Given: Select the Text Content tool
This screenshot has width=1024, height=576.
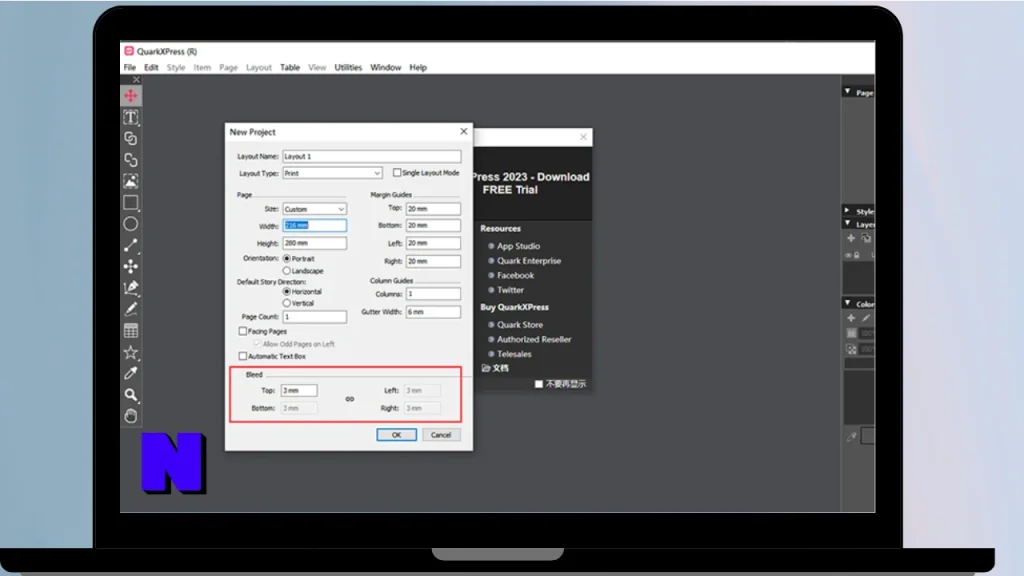Looking at the screenshot, I should [131, 118].
